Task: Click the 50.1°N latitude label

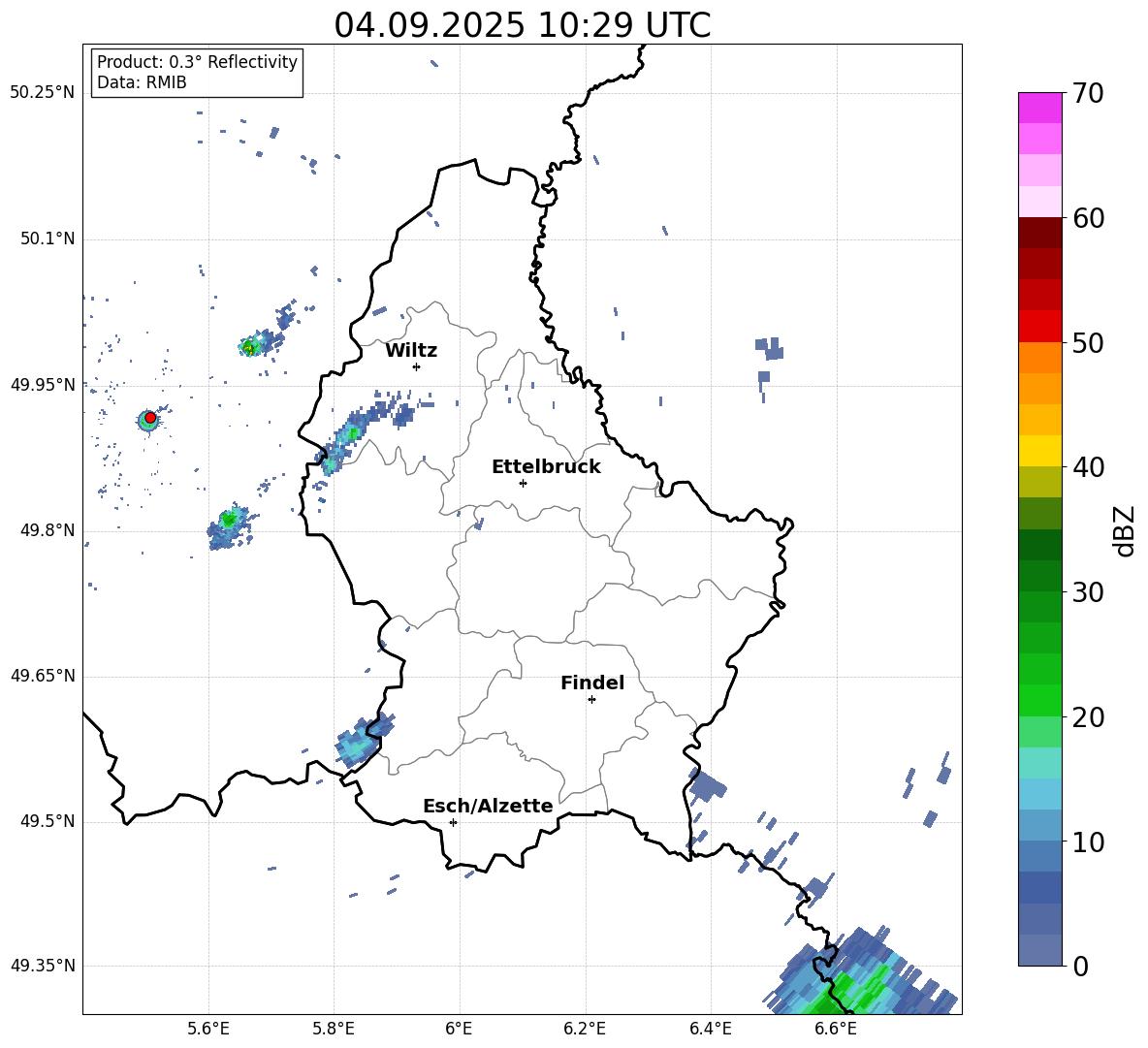Action: (48, 238)
